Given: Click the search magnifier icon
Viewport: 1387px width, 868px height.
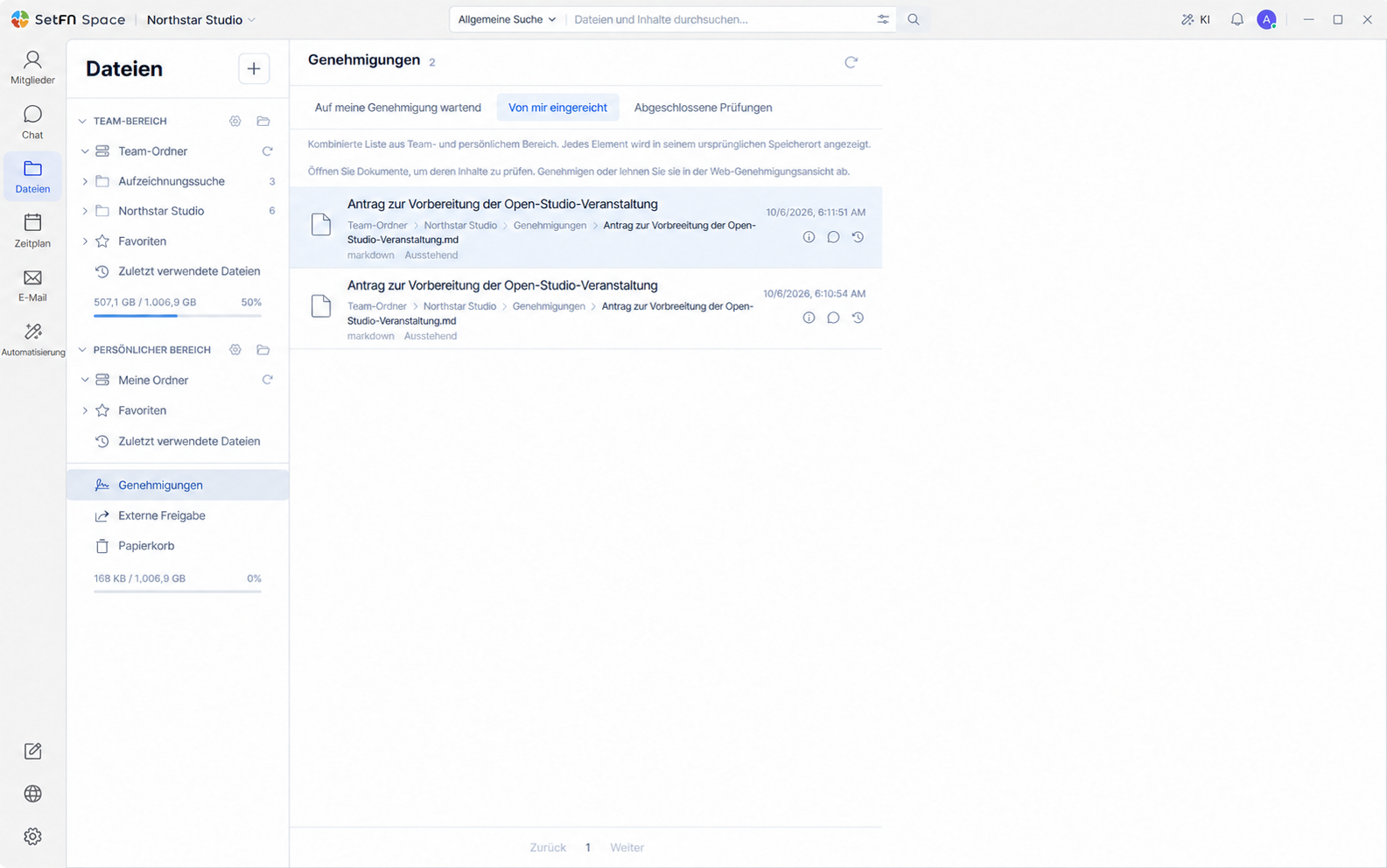Looking at the screenshot, I should pyautogui.click(x=914, y=19).
